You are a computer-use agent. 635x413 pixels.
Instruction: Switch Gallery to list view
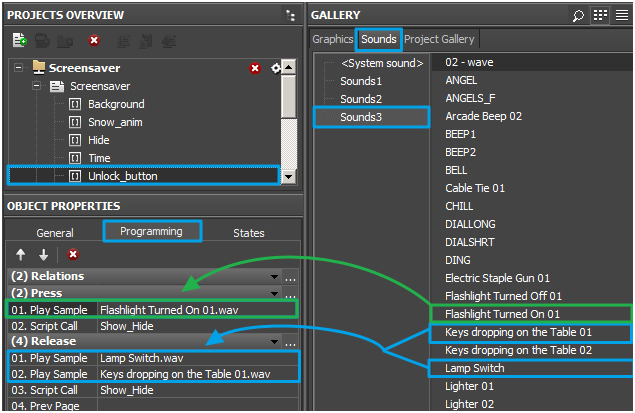pyautogui.click(x=621, y=15)
